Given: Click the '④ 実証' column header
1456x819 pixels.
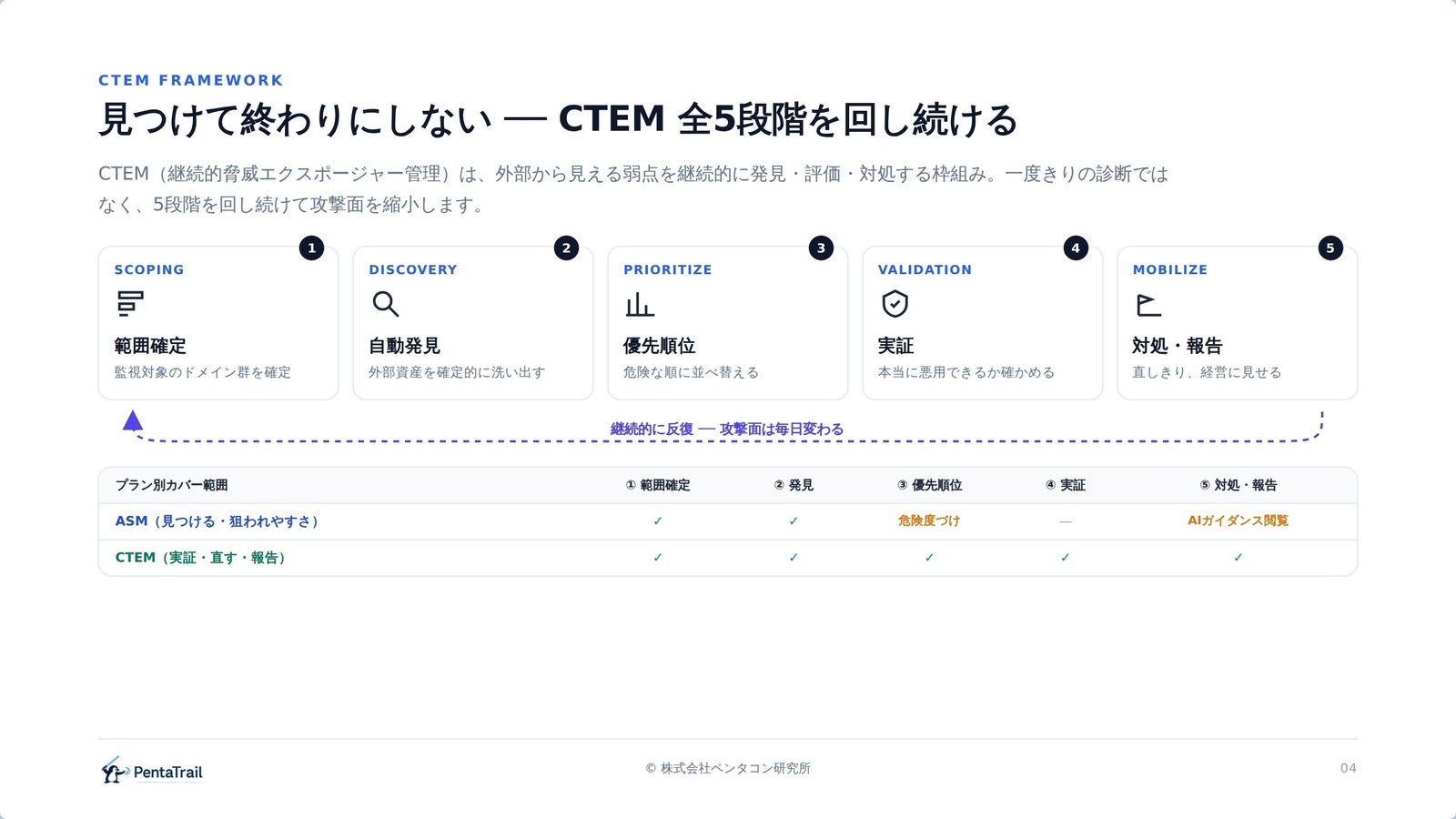Looking at the screenshot, I should pyautogui.click(x=1065, y=485).
